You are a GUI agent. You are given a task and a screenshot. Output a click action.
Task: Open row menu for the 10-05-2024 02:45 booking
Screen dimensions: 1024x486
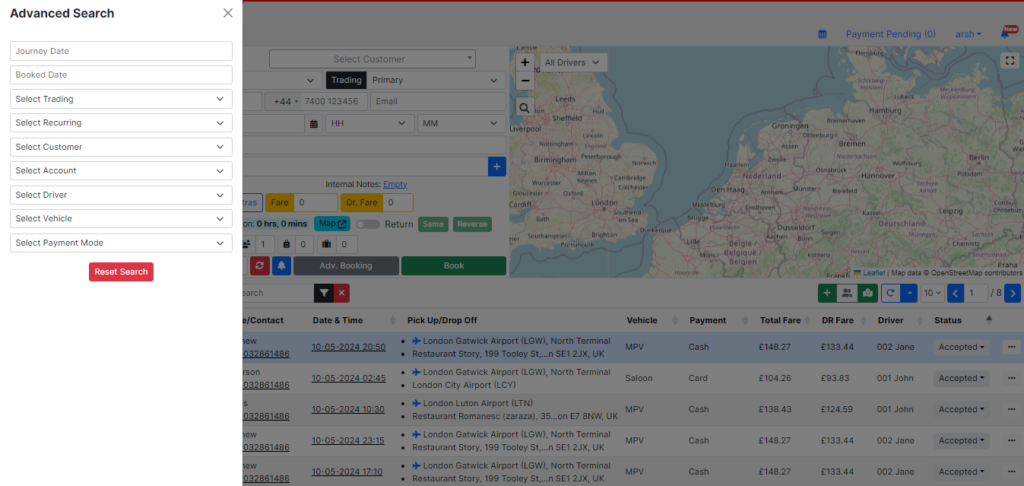click(x=1012, y=378)
